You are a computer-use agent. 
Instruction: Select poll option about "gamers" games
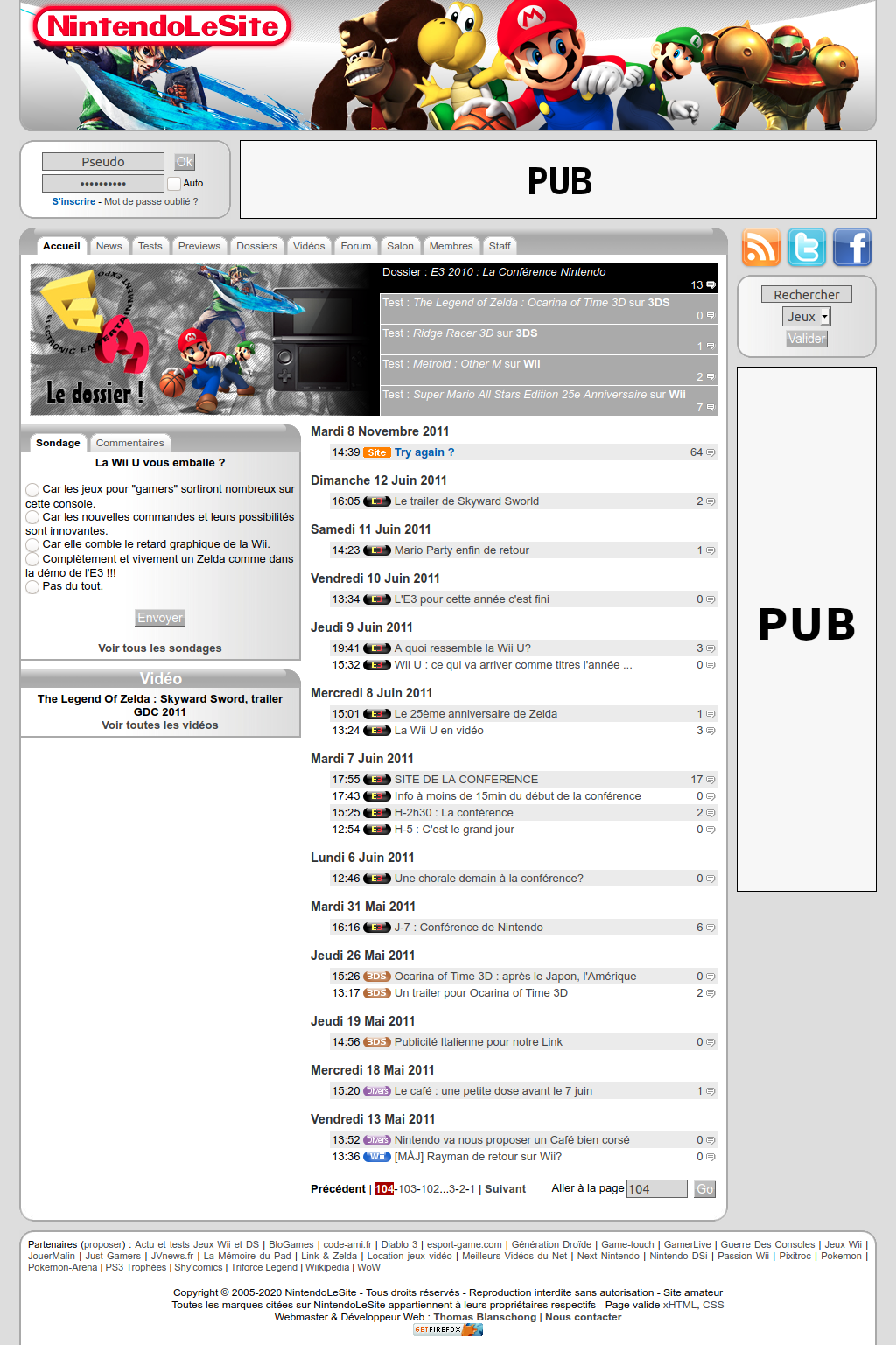click(32, 490)
